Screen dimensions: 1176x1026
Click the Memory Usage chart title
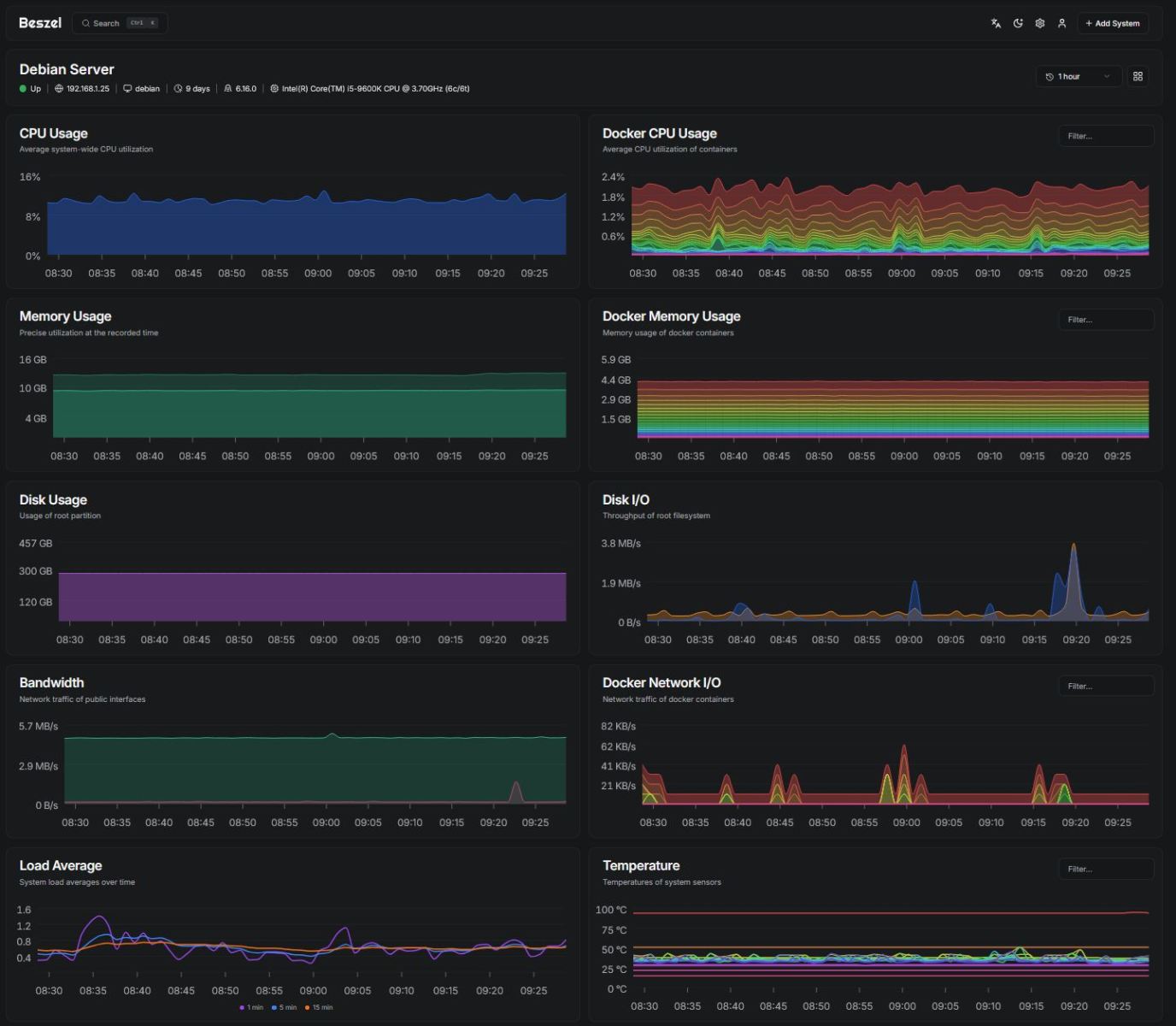(65, 316)
